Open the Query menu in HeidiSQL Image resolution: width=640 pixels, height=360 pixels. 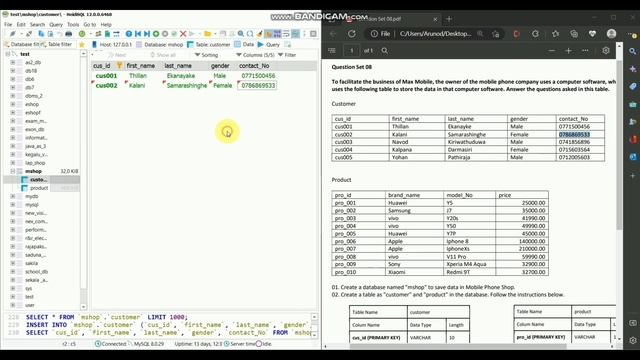click(56, 24)
